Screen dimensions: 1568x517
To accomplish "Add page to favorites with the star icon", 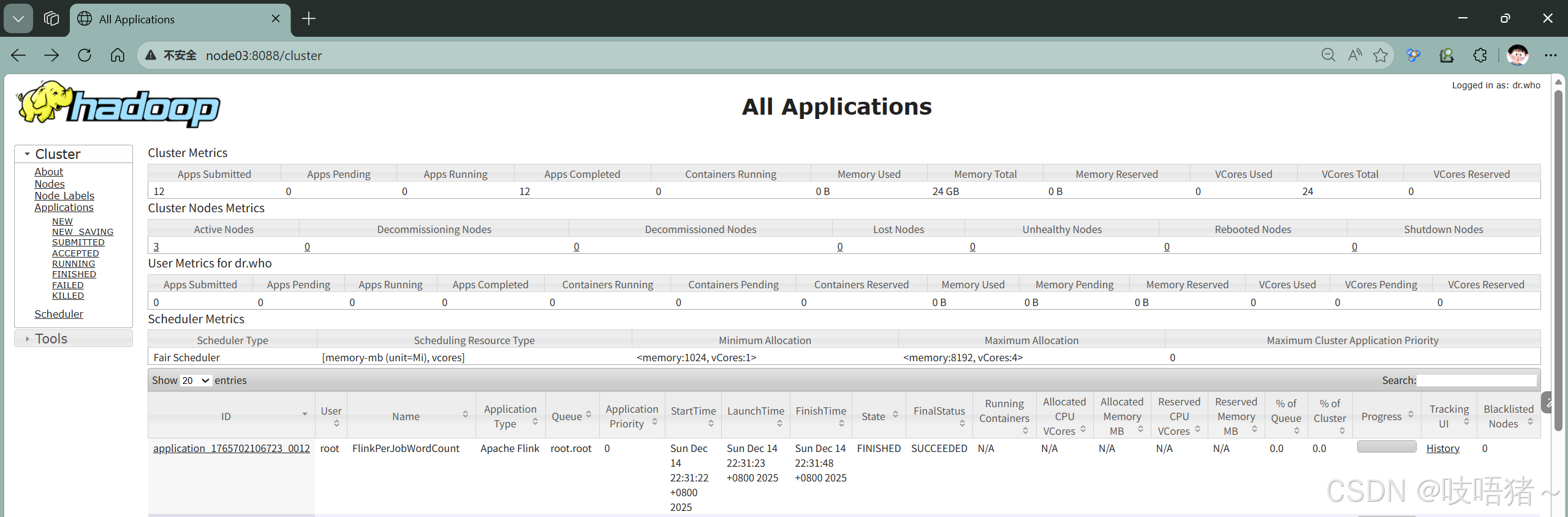I will (x=1381, y=55).
